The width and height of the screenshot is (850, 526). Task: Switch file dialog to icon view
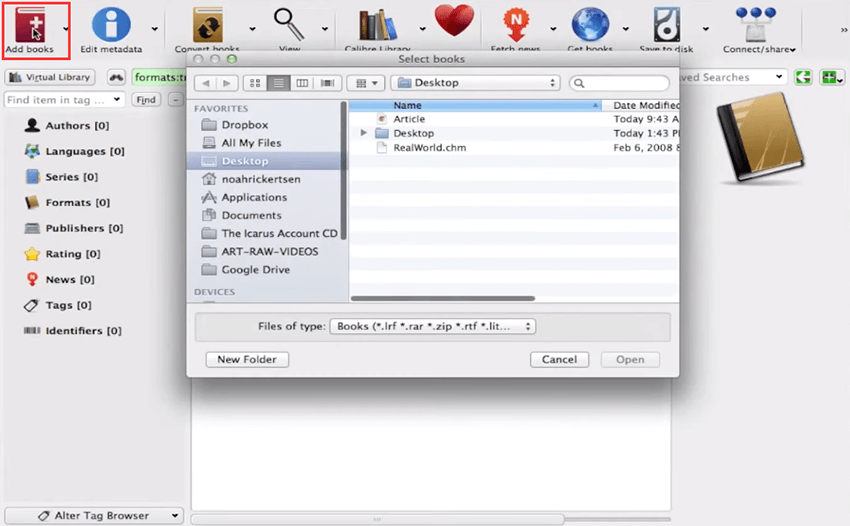click(255, 83)
